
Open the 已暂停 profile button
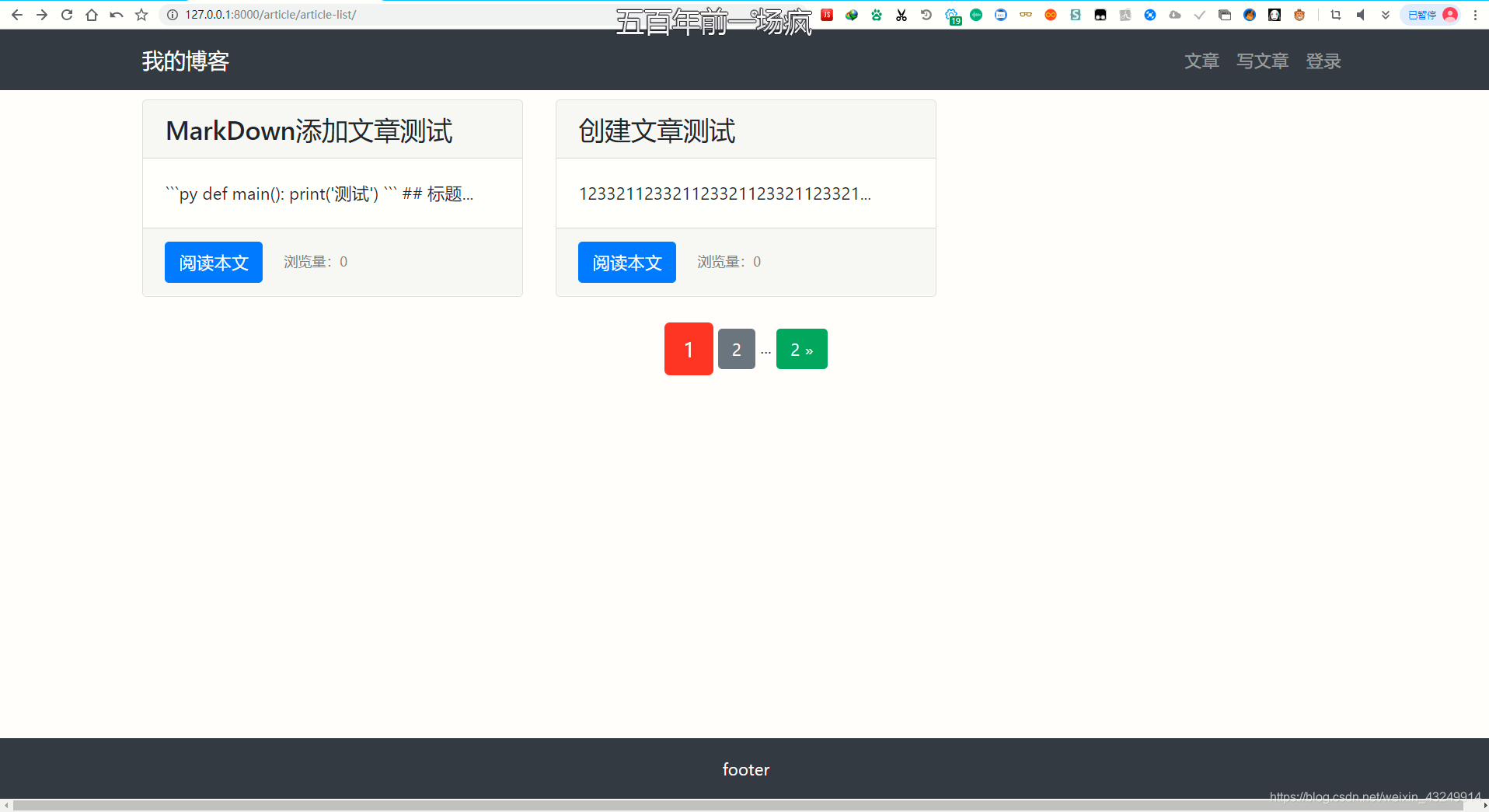[x=1431, y=15]
